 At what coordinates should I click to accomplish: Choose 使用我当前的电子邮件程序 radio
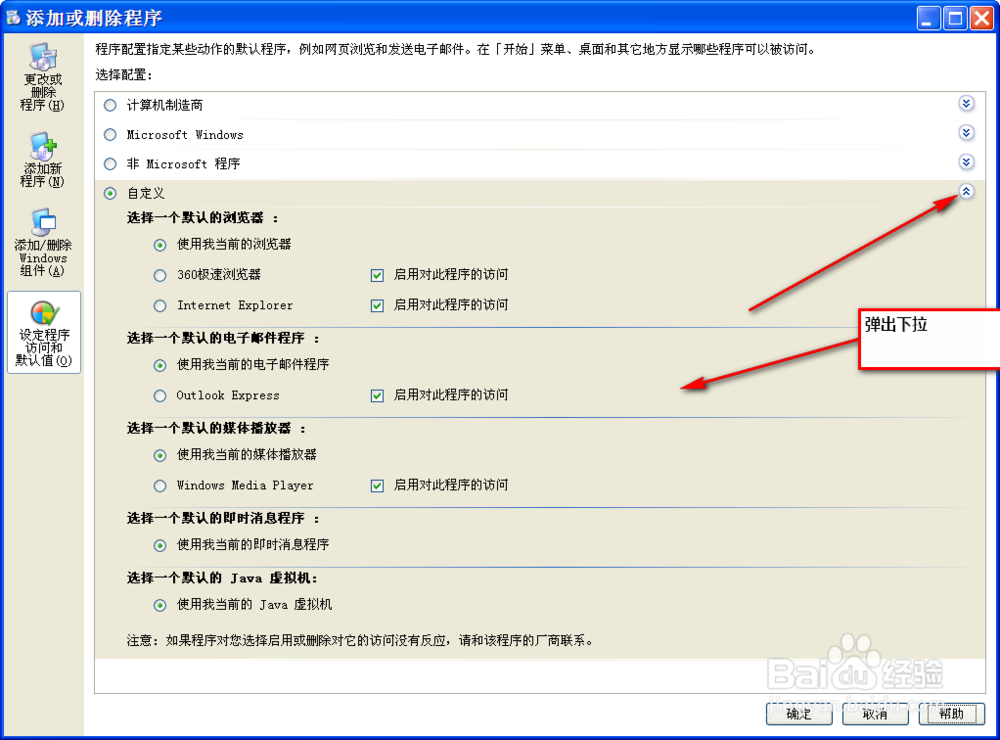160,366
